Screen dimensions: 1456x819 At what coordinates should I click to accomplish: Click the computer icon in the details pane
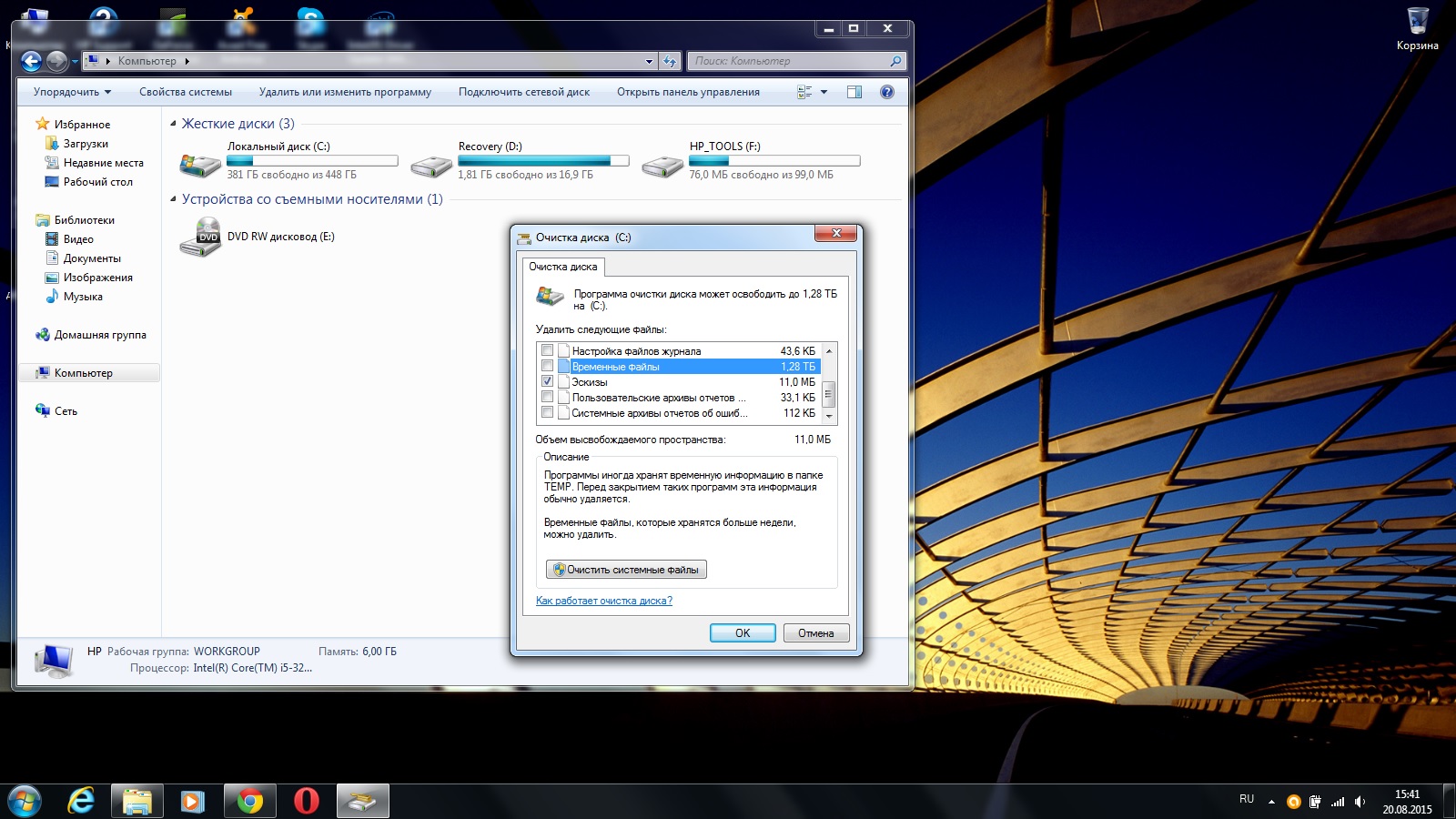(53, 660)
